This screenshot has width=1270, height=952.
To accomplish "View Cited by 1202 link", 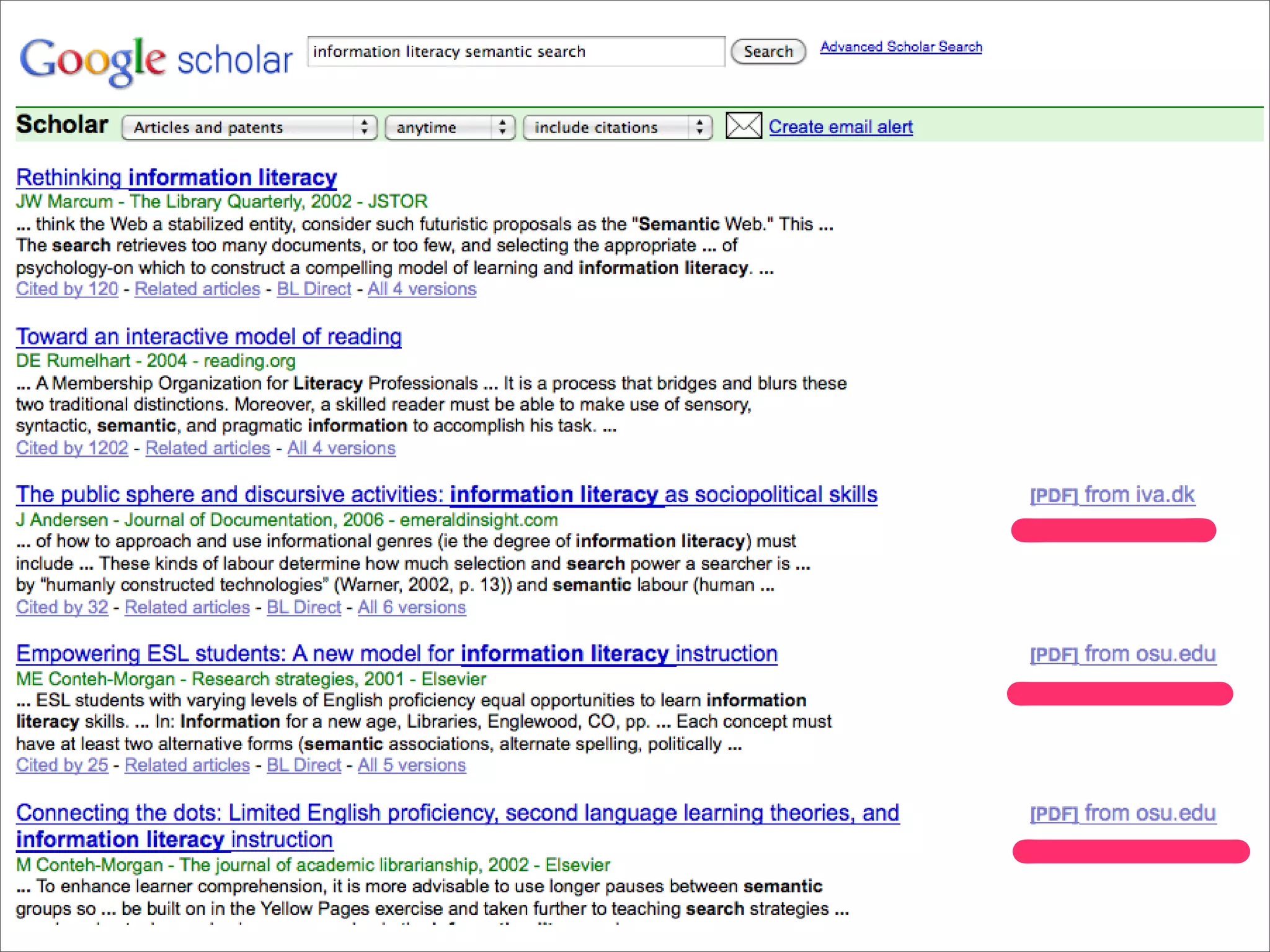I will pos(72,448).
